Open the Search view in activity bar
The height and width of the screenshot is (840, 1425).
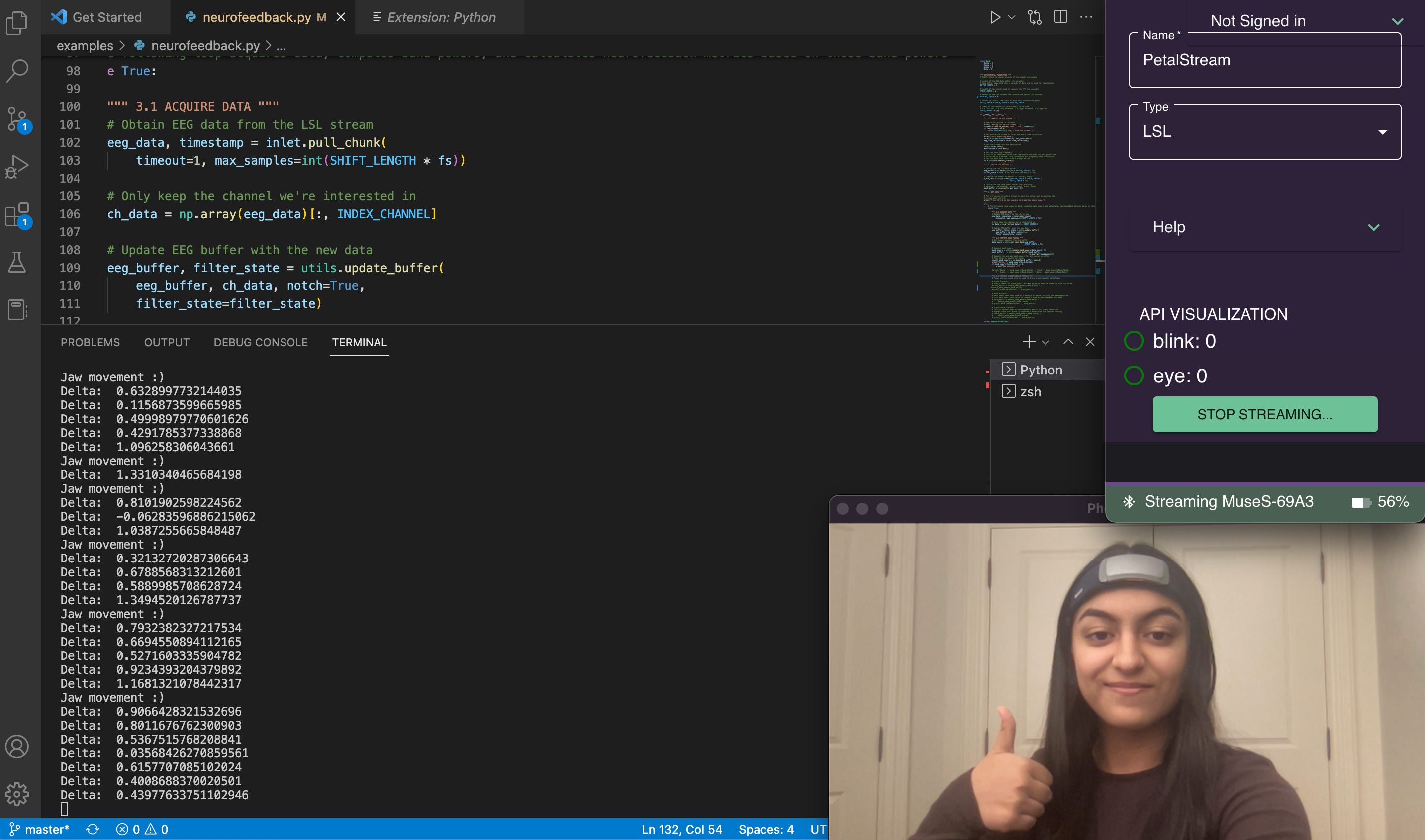coord(17,70)
